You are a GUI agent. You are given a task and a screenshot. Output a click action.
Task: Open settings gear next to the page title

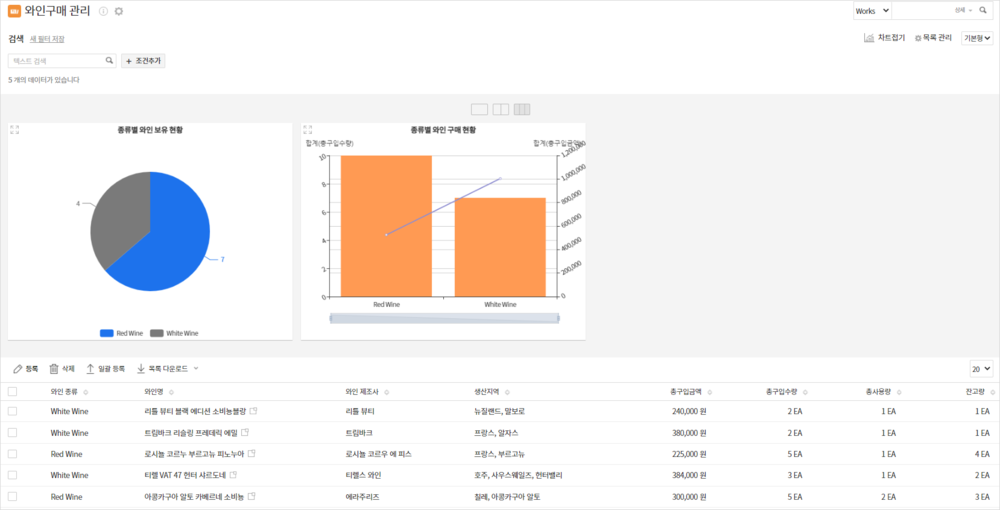tap(119, 11)
